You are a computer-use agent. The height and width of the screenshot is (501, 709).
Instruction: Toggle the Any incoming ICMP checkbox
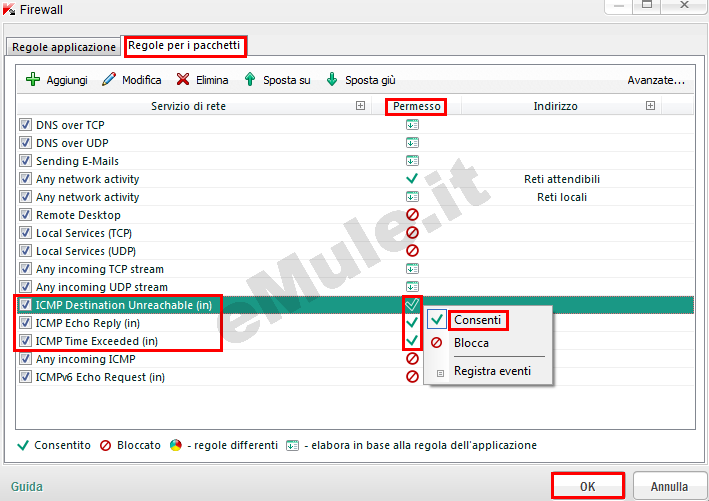point(26,359)
